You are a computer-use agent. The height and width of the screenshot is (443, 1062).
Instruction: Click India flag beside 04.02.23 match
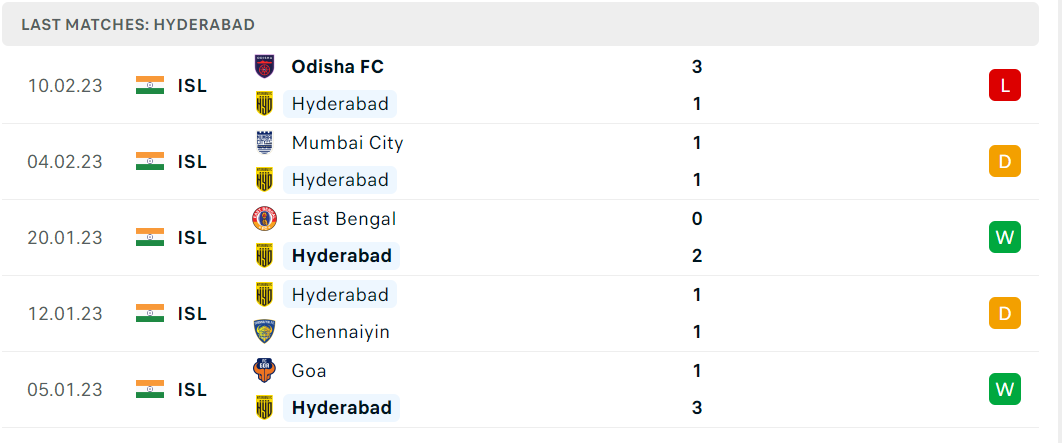[x=150, y=161]
